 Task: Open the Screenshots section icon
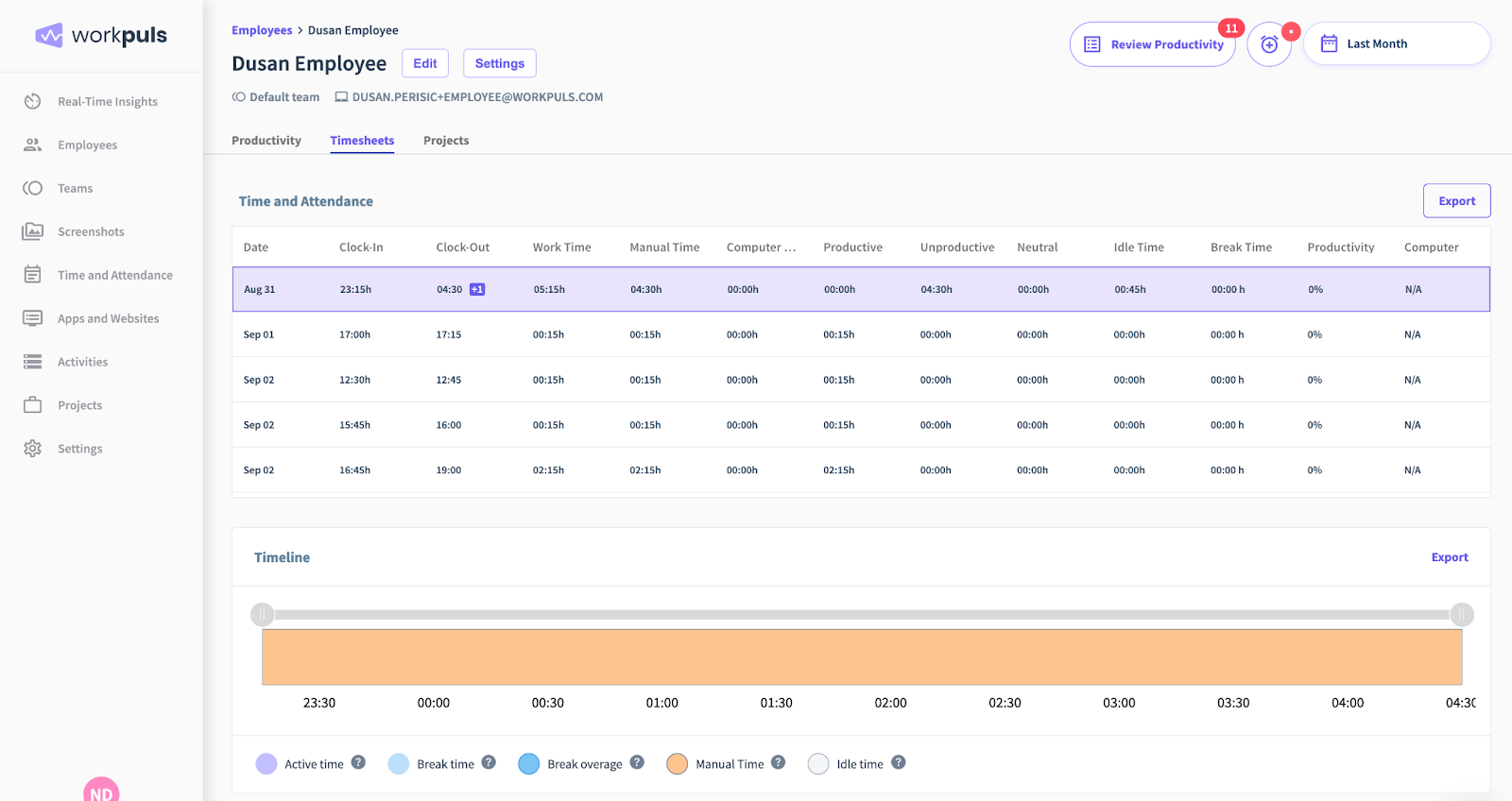coord(33,231)
